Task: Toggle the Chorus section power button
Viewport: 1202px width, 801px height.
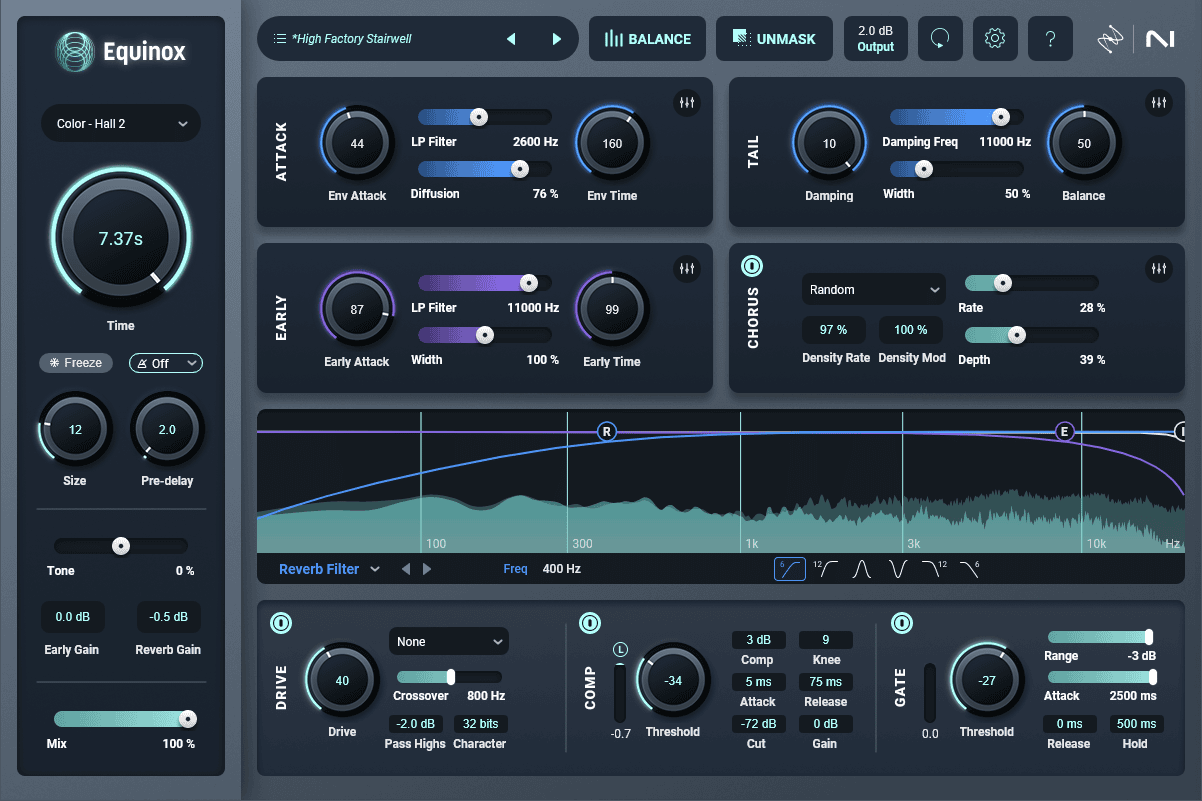Action: (752, 266)
